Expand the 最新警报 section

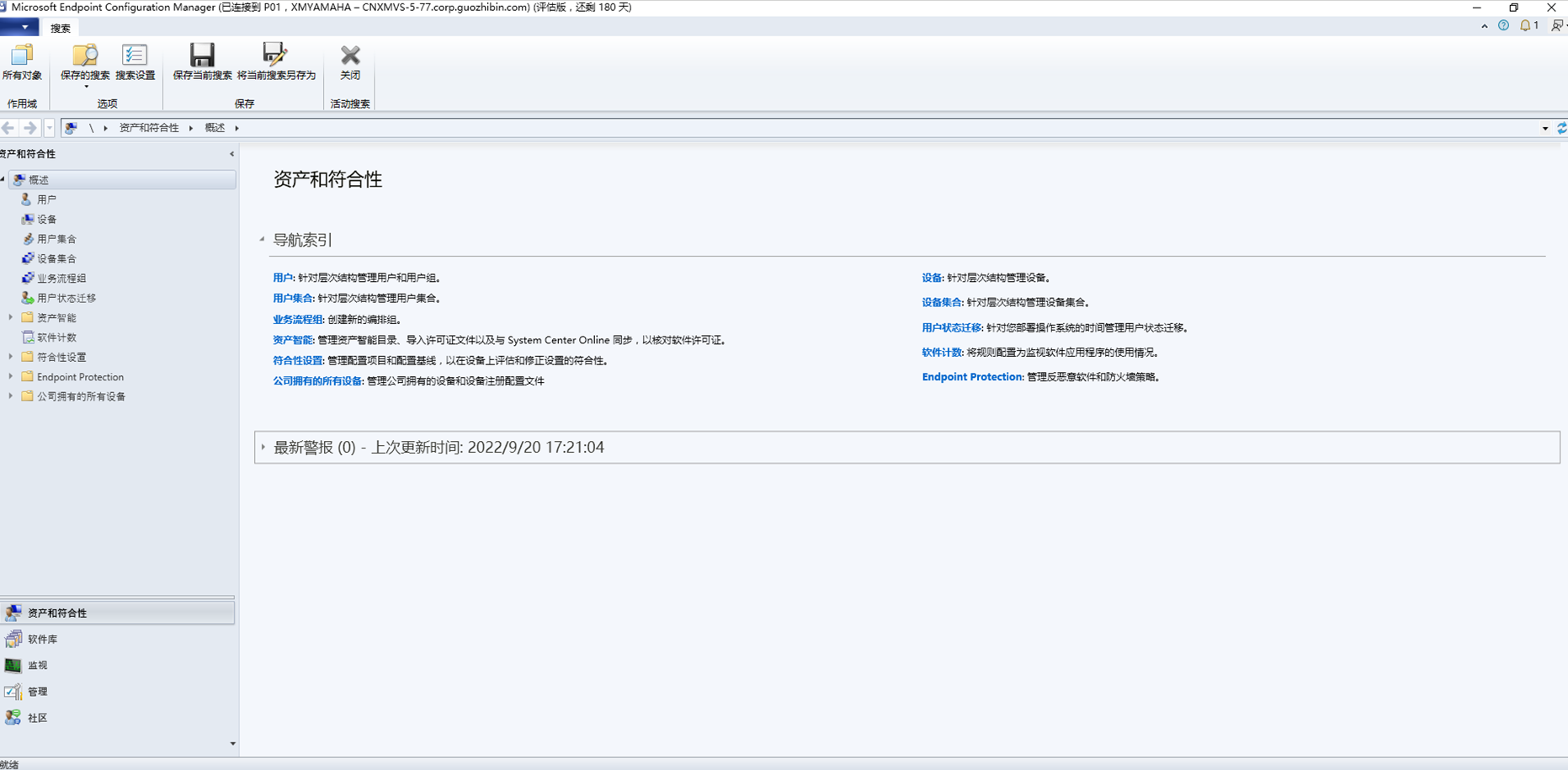263,447
